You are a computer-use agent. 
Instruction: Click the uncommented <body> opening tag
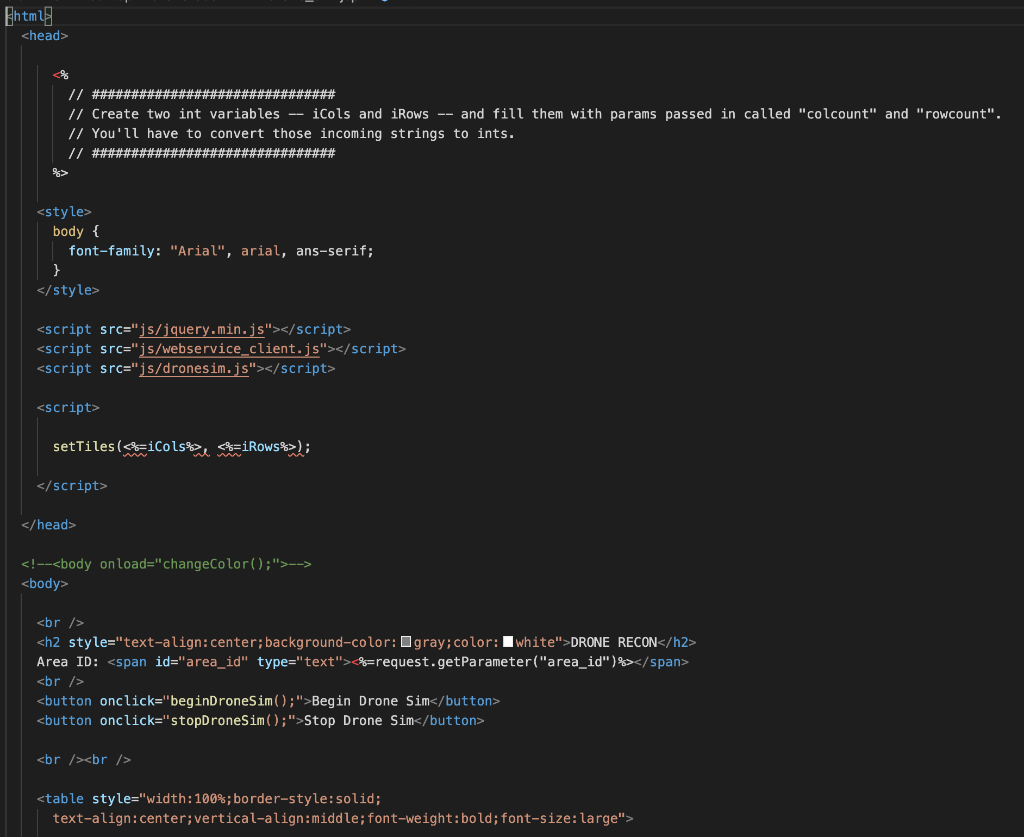pos(44,584)
